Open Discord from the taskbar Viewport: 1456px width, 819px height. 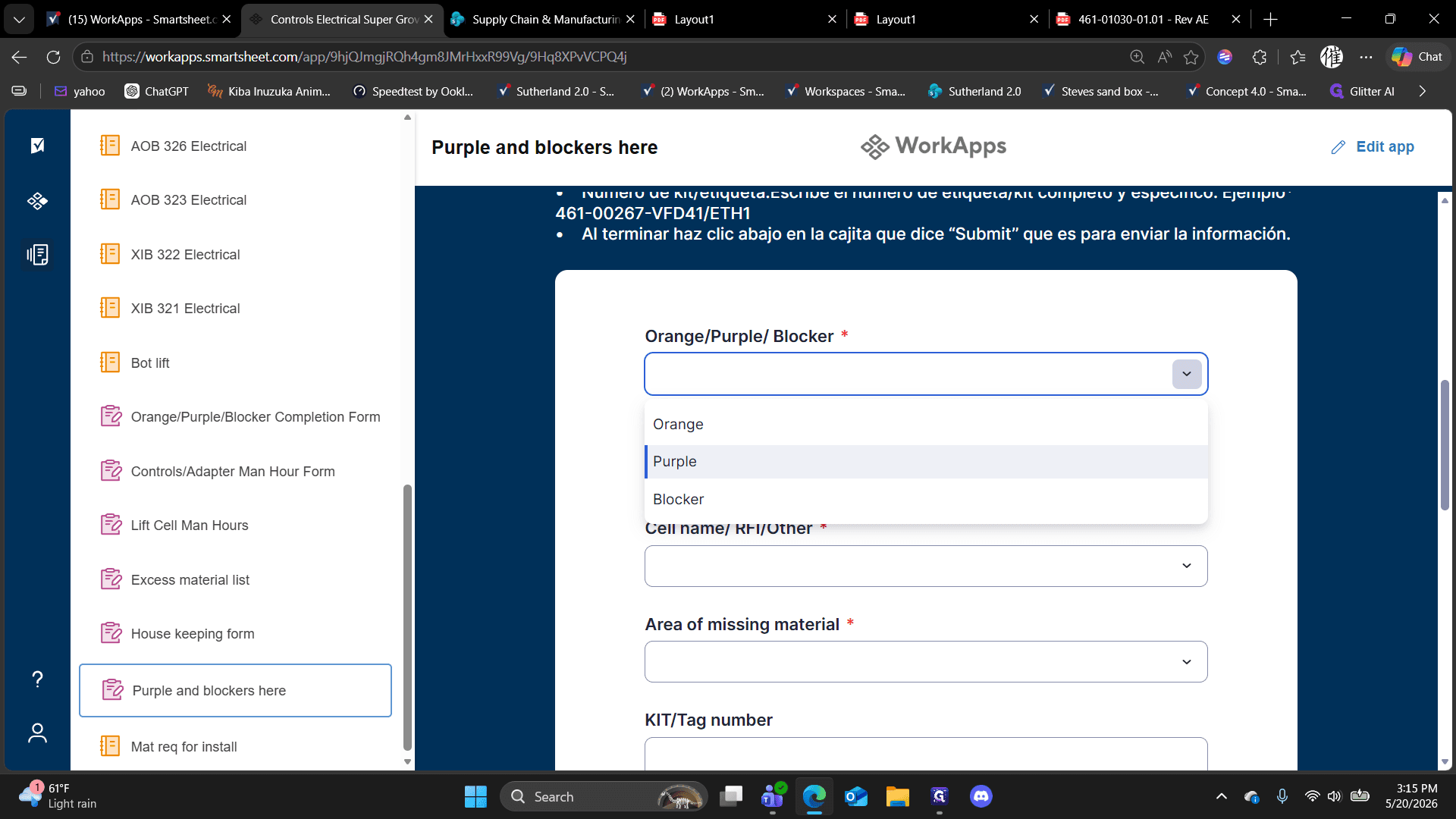981,796
